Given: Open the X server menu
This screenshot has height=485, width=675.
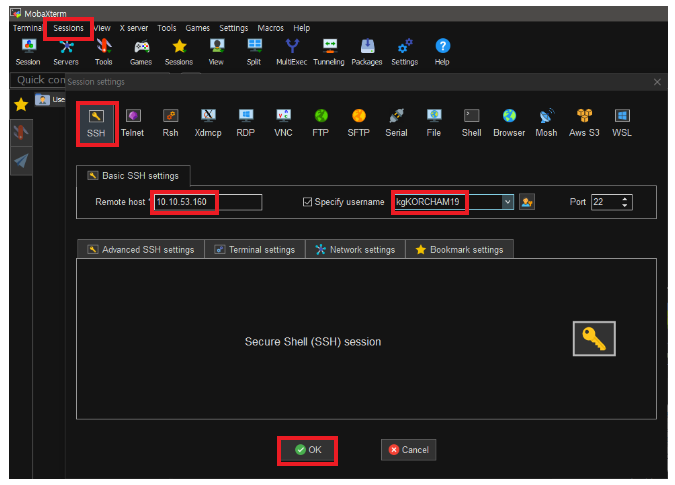Looking at the screenshot, I should click(134, 28).
